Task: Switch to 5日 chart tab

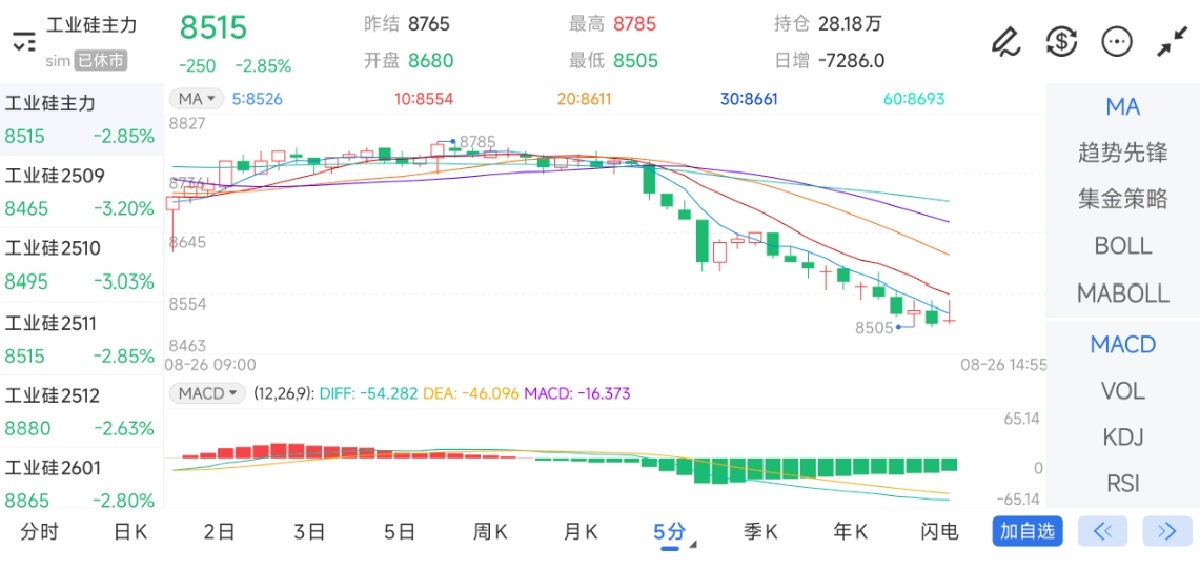Action: [399, 532]
